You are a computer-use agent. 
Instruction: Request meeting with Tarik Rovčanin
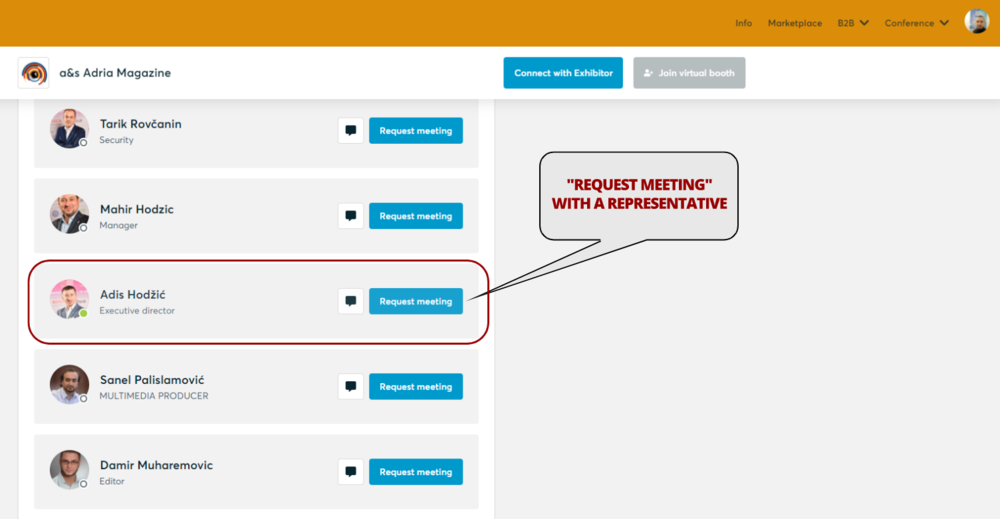coord(416,131)
